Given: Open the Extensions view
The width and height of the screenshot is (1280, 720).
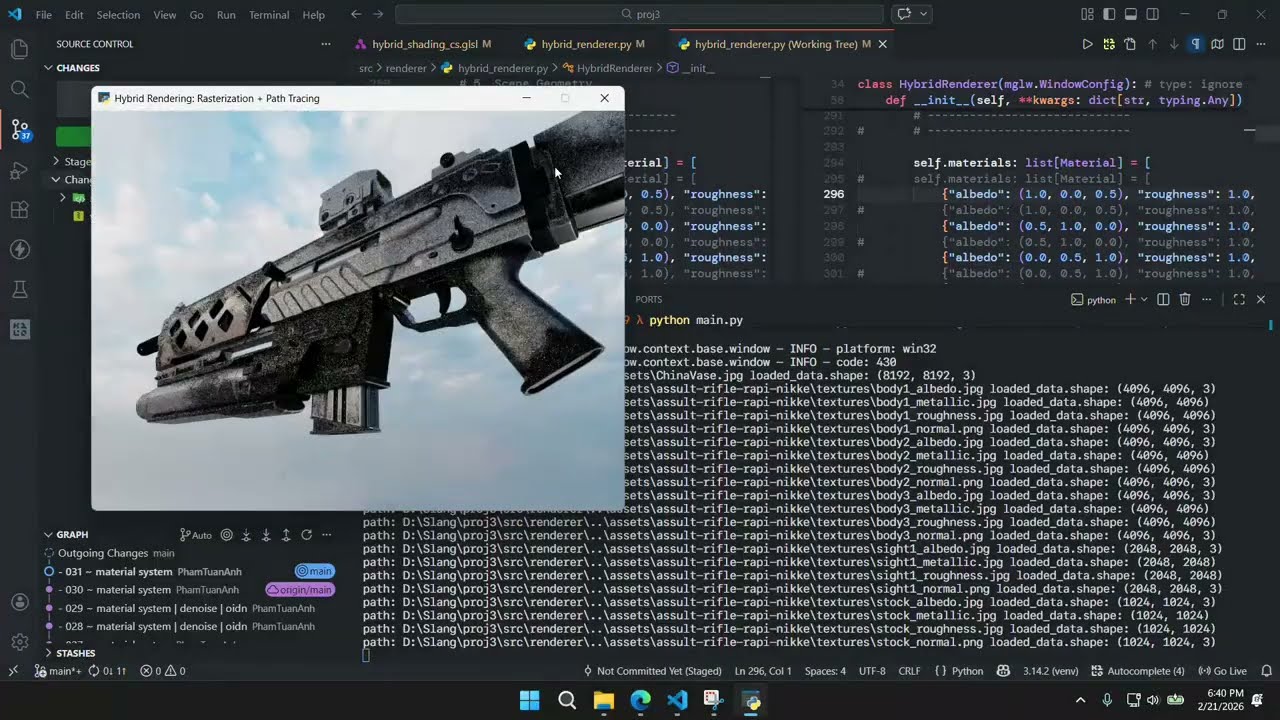Looking at the screenshot, I should 19,210.
